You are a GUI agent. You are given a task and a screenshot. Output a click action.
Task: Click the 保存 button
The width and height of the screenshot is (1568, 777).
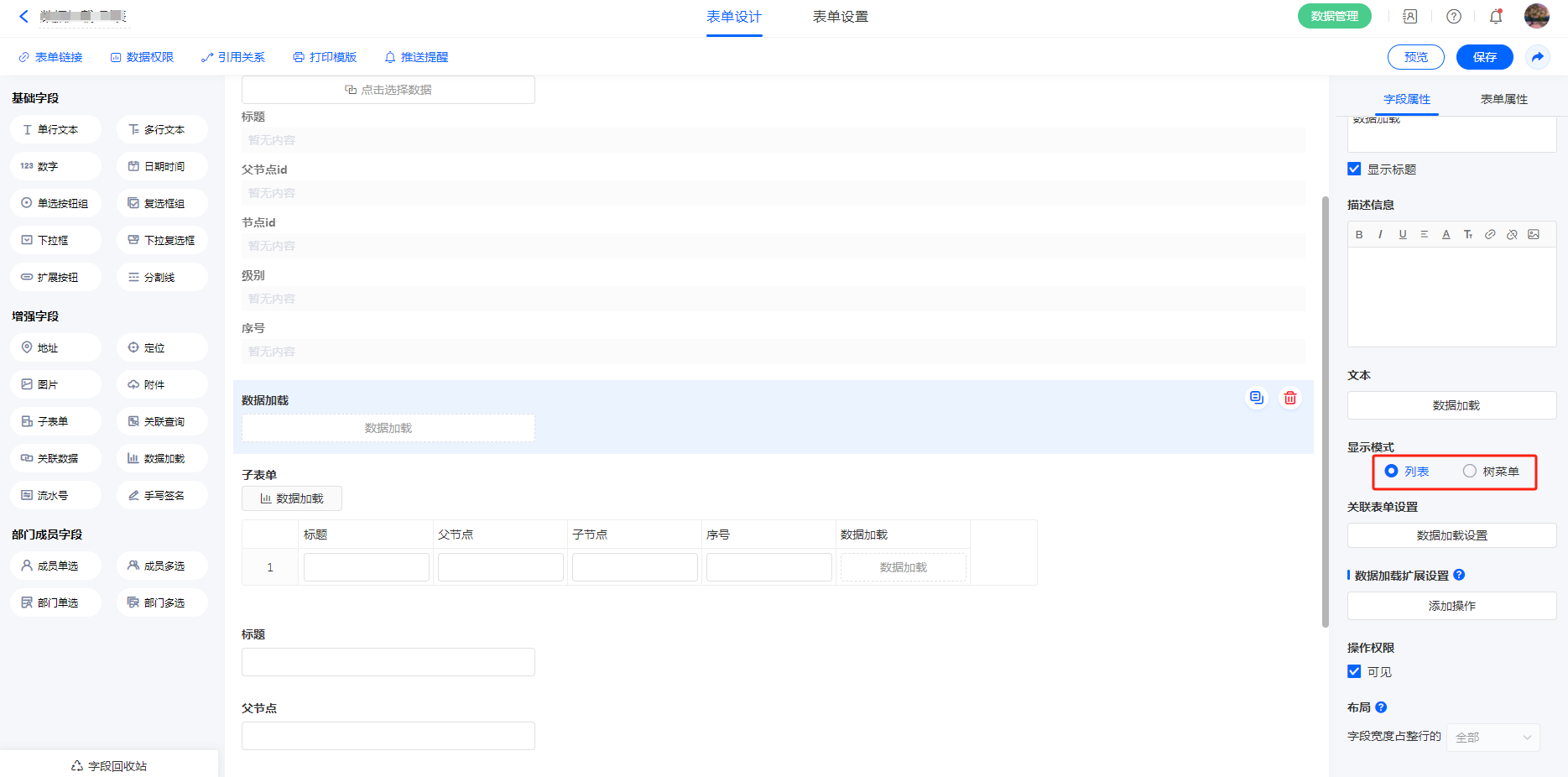point(1484,57)
